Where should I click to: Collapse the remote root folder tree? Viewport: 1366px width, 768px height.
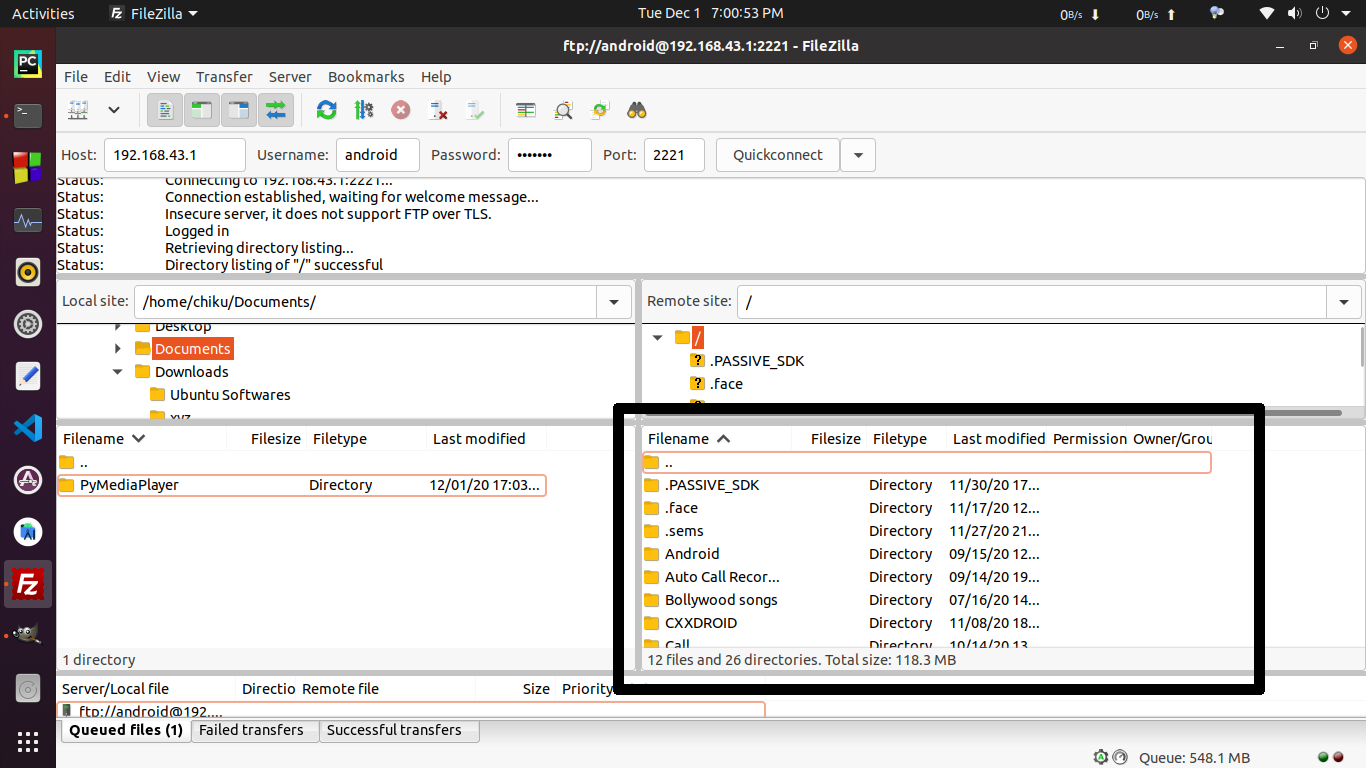pos(658,338)
